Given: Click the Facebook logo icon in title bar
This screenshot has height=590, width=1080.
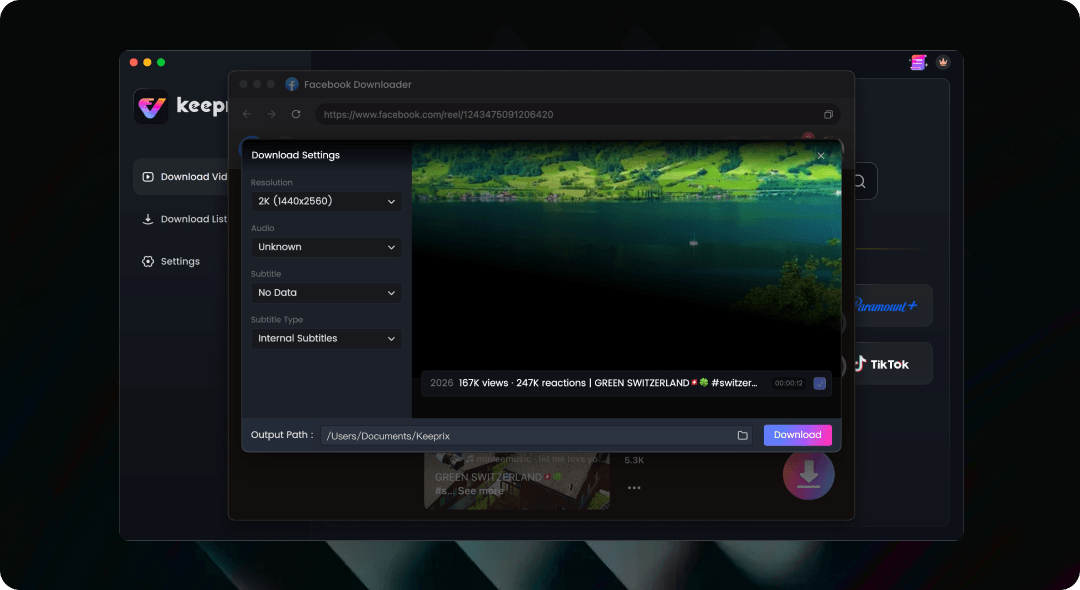Looking at the screenshot, I should click(292, 84).
